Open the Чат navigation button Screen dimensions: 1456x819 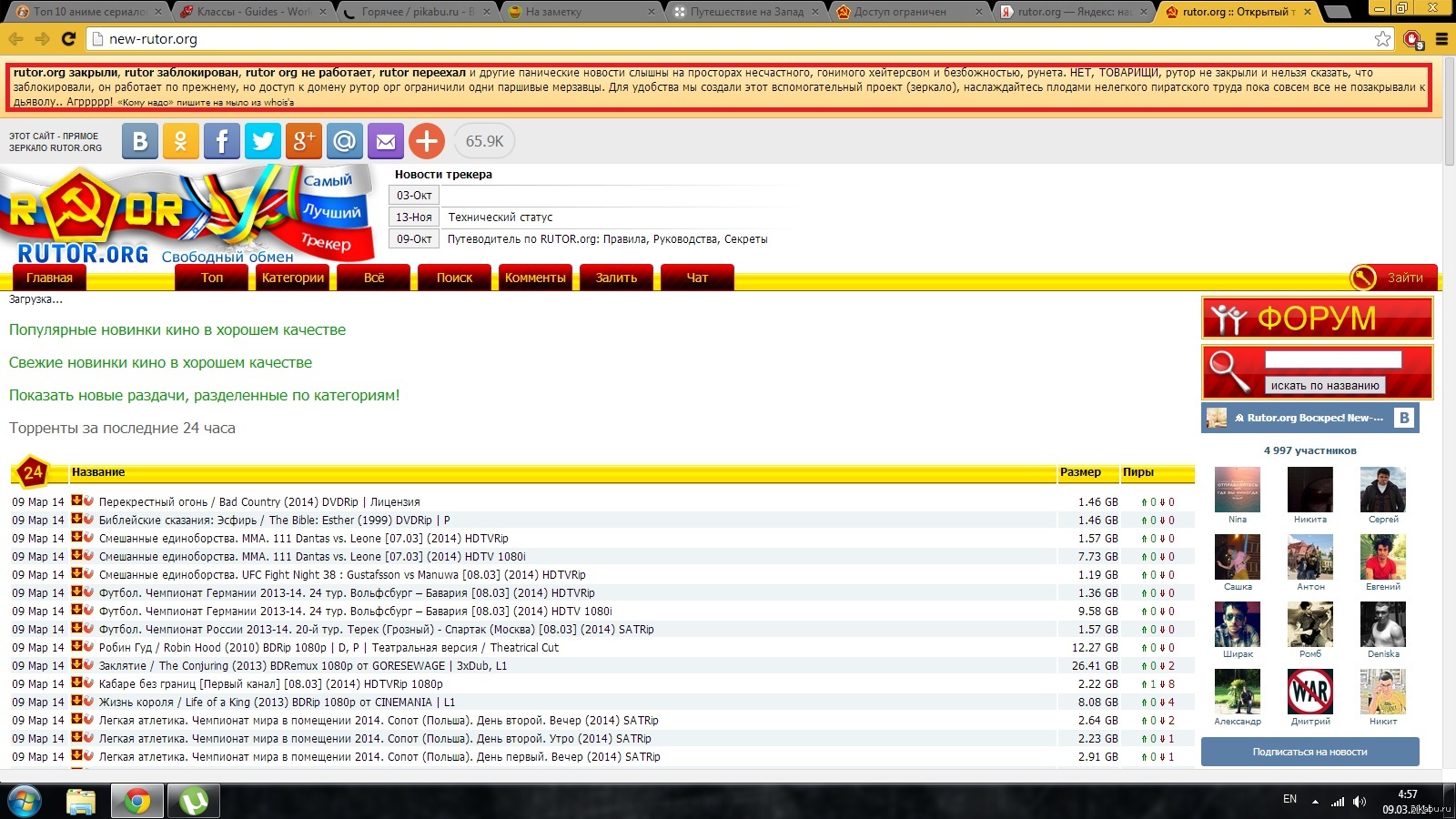coord(697,278)
